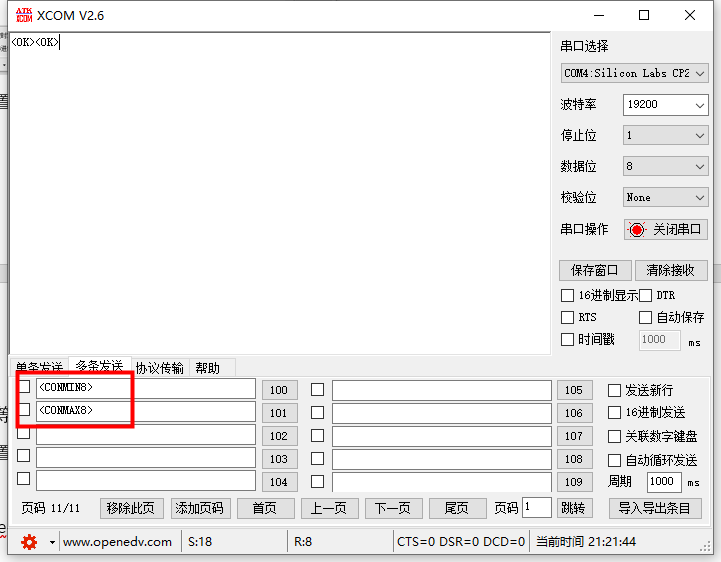
Task: Click send button 103
Action: click(x=279, y=459)
